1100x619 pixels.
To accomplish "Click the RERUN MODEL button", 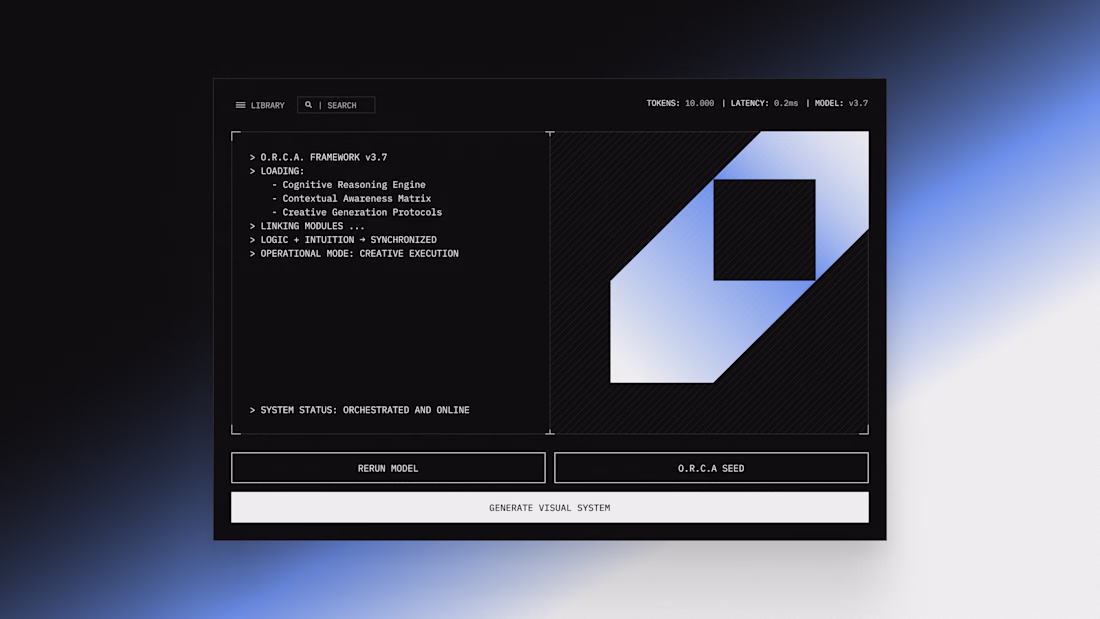I will (x=388, y=468).
